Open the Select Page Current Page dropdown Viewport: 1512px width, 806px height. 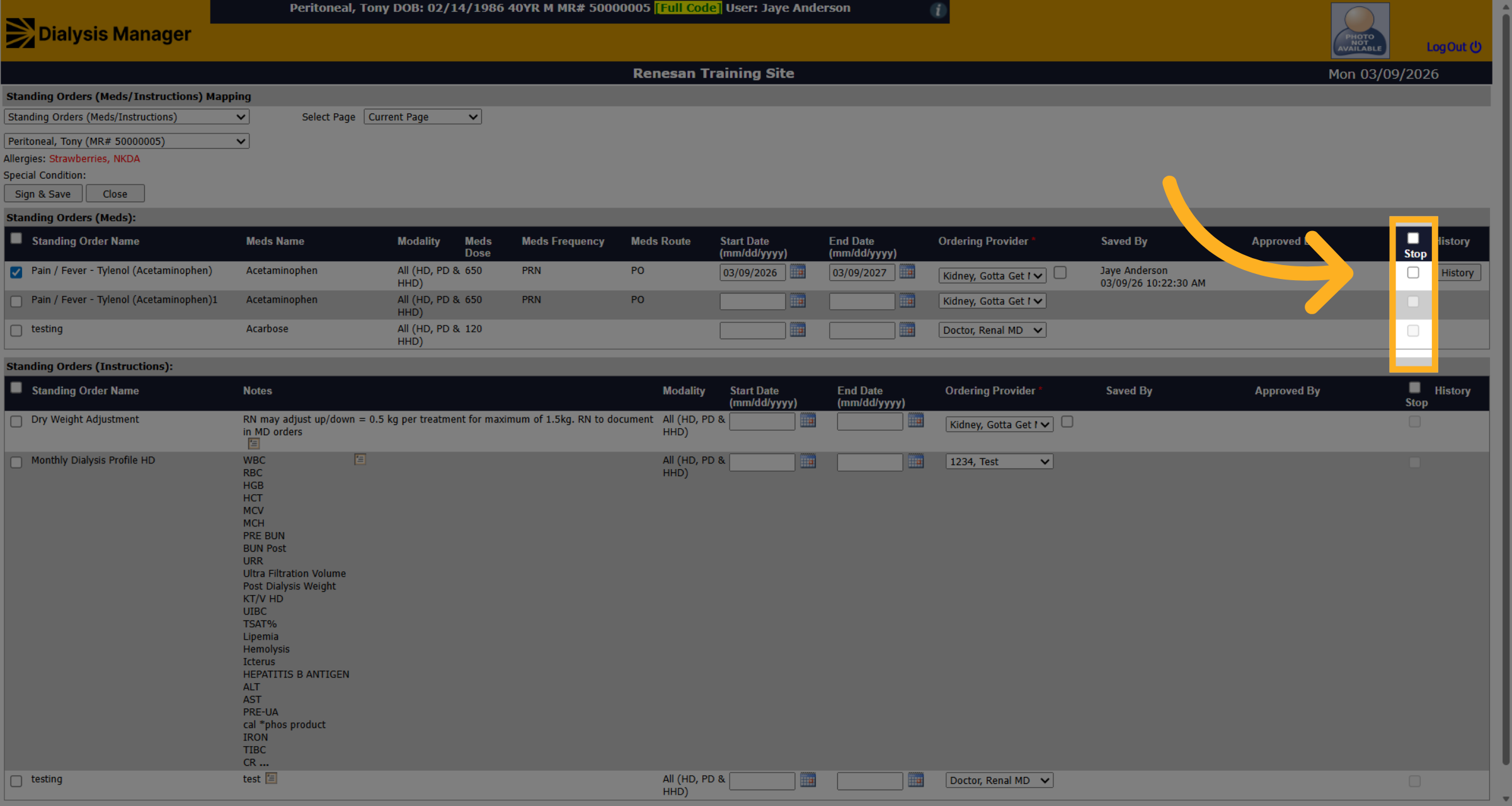click(x=423, y=117)
